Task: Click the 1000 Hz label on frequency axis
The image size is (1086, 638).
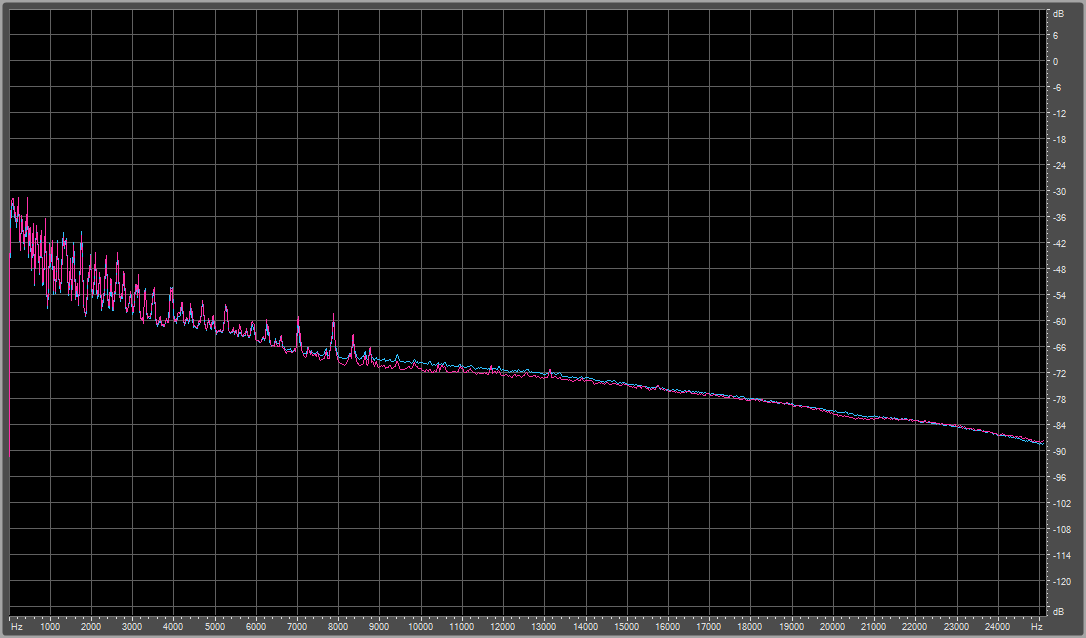Action: 50,626
